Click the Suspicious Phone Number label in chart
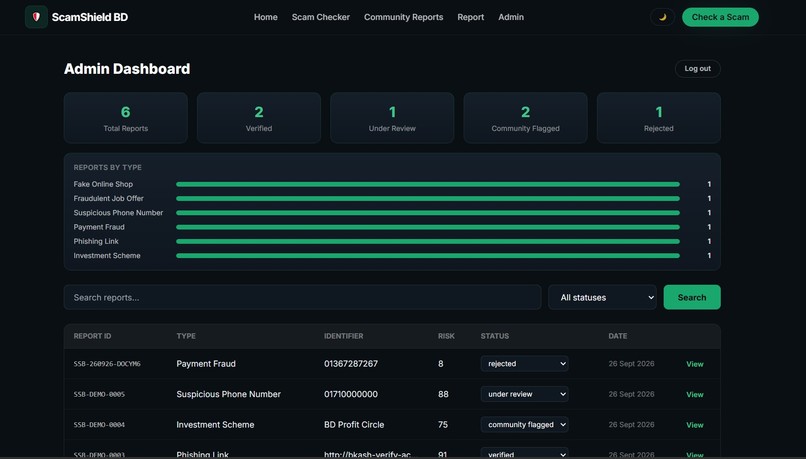This screenshot has width=806, height=459. [x=118, y=213]
